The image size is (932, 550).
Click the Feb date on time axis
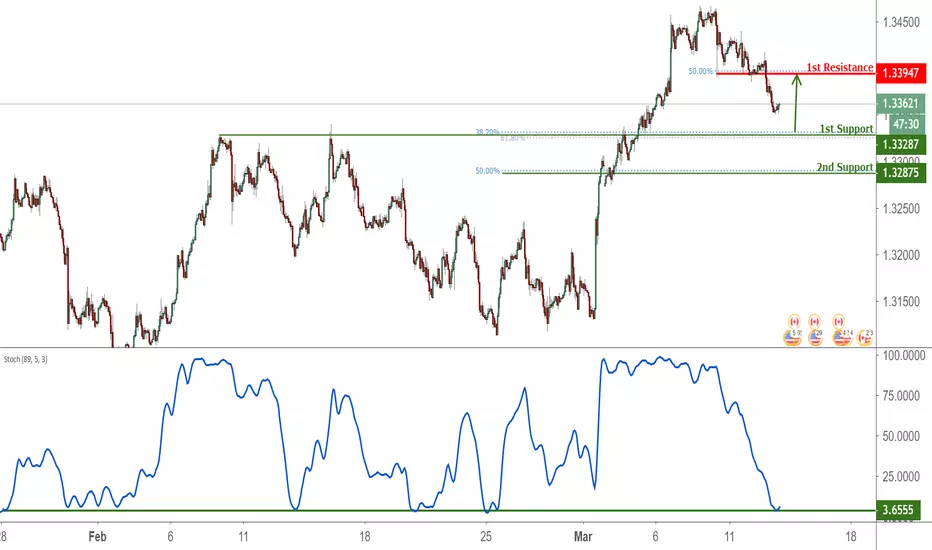click(97, 536)
